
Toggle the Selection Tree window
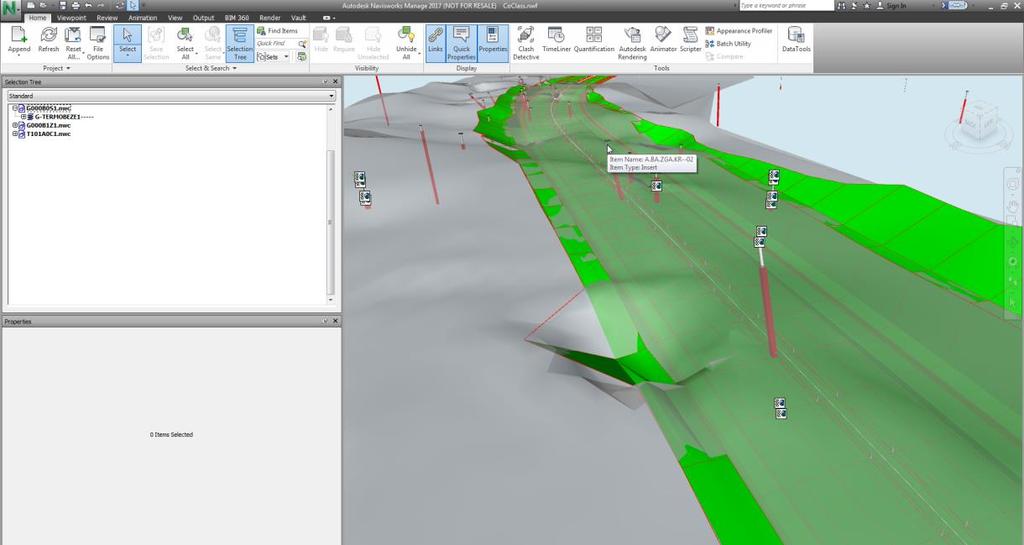point(240,43)
